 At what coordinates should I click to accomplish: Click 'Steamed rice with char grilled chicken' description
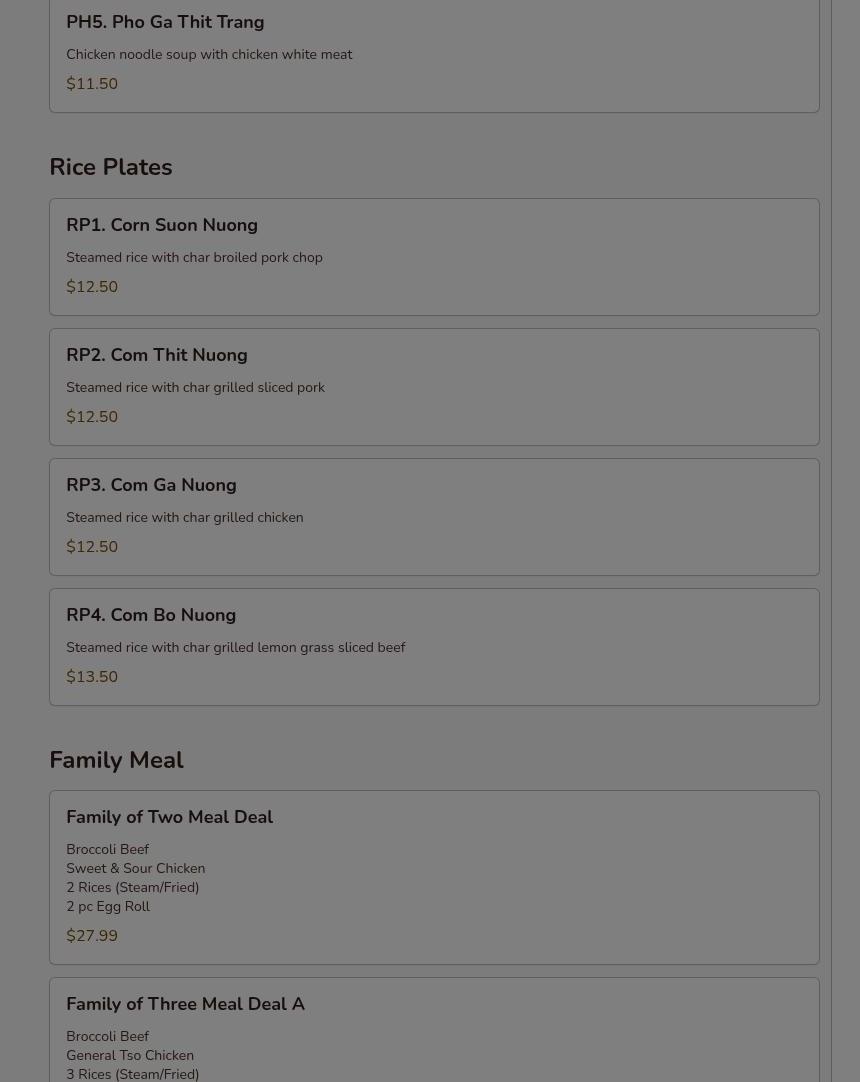tap(185, 518)
